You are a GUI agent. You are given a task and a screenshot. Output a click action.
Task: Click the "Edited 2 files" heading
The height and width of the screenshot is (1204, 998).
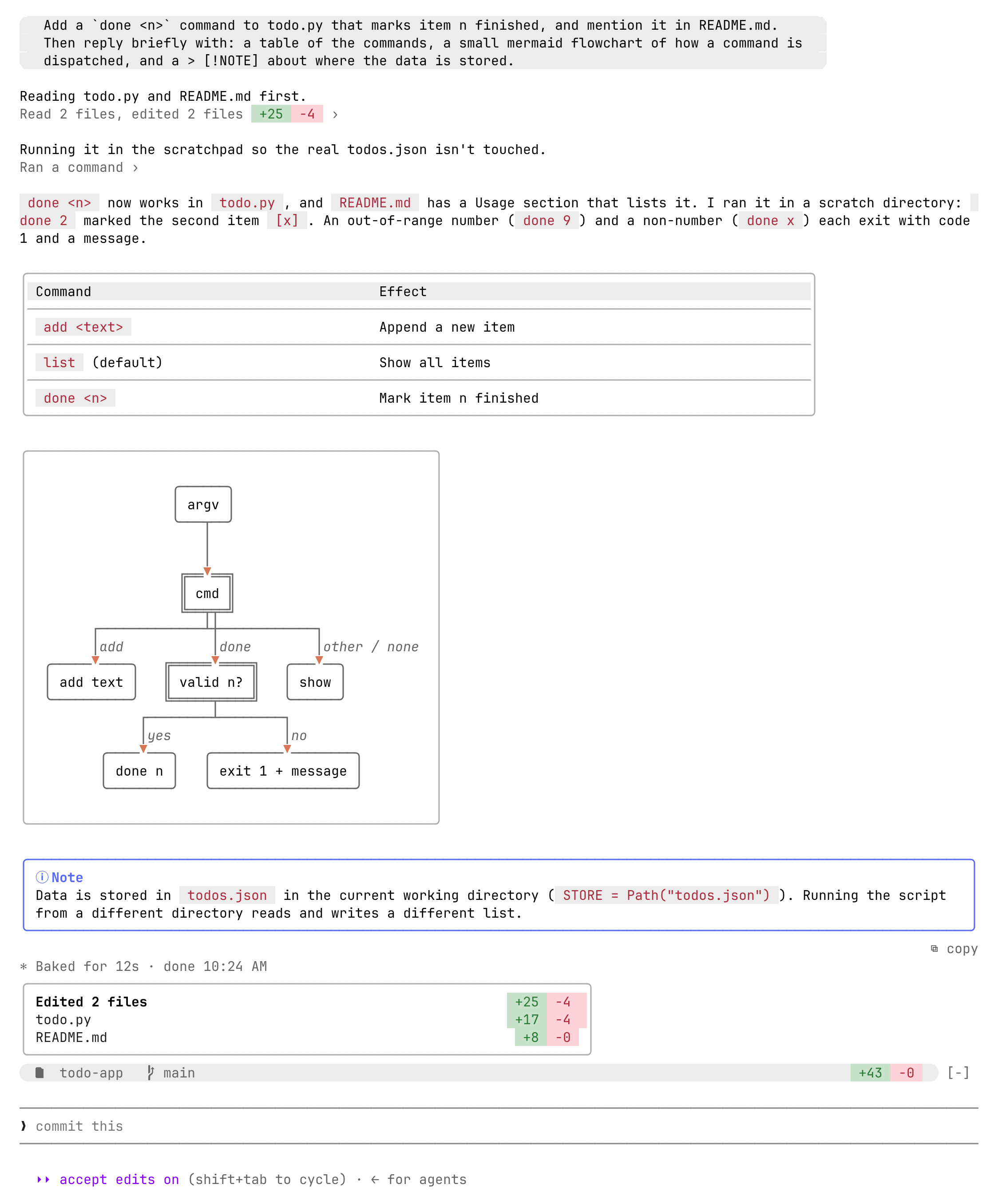(91, 1002)
